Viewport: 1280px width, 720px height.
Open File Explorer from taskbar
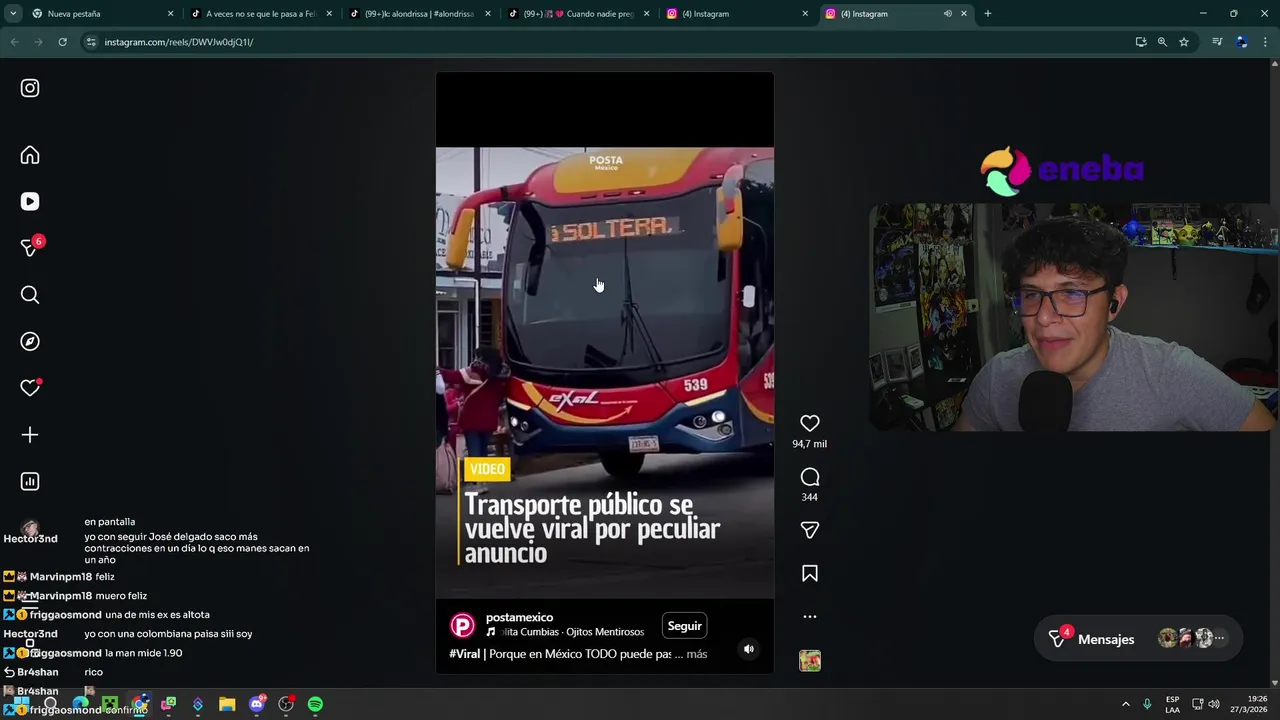[227, 704]
